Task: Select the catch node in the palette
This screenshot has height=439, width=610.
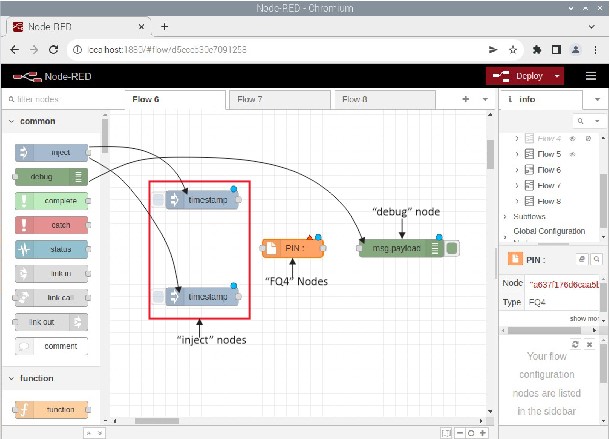Action: 51,225
